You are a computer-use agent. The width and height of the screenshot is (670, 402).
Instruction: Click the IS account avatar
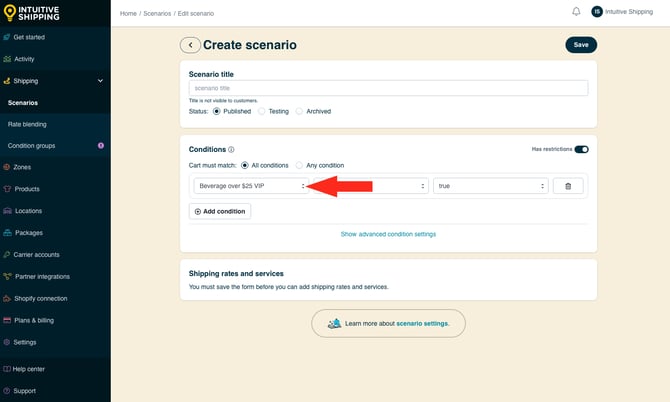pos(597,12)
